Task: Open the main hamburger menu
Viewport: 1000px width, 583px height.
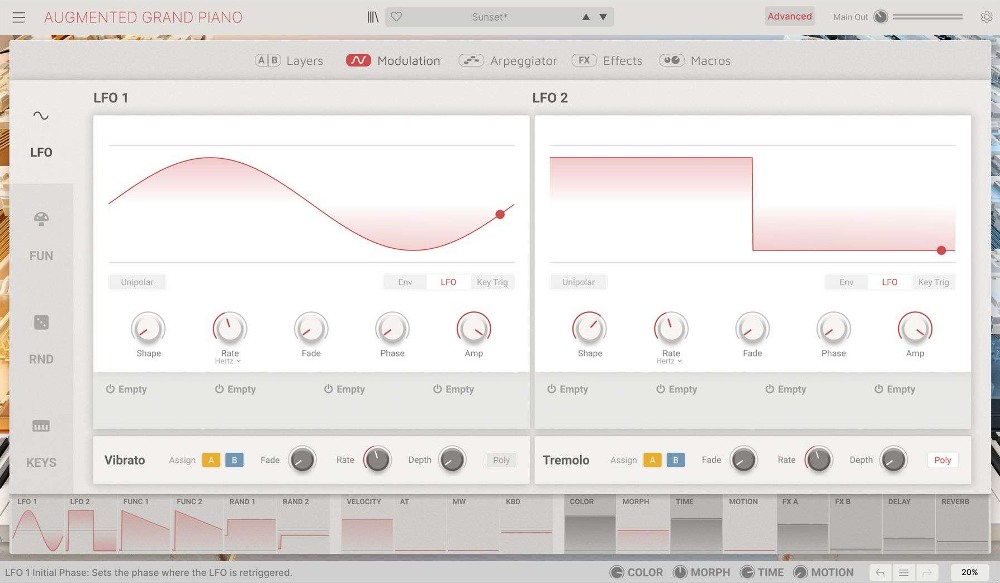Action: pyautogui.click(x=18, y=17)
